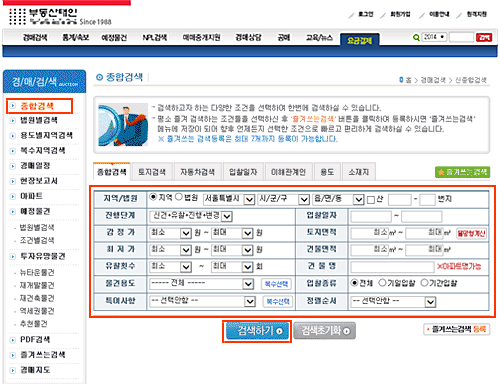500x384 pixels.
Task: Open the 특이사항 선택안함 dropdown
Action: pyautogui.click(x=202, y=301)
